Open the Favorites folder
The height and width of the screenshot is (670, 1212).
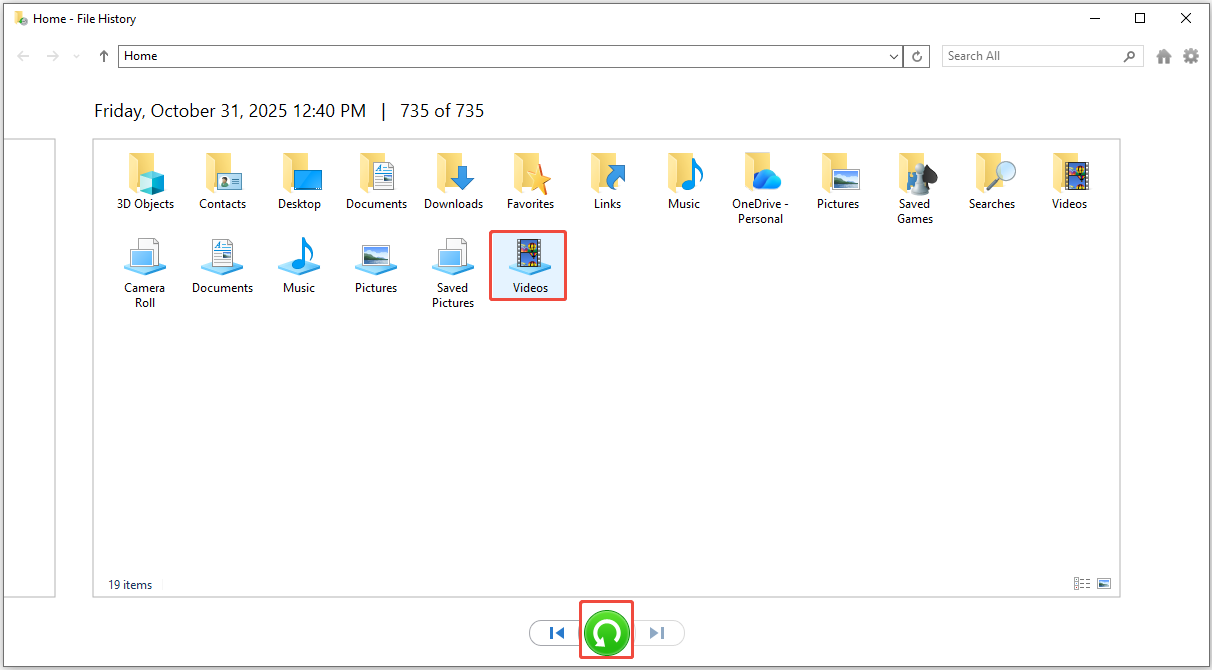pyautogui.click(x=530, y=180)
